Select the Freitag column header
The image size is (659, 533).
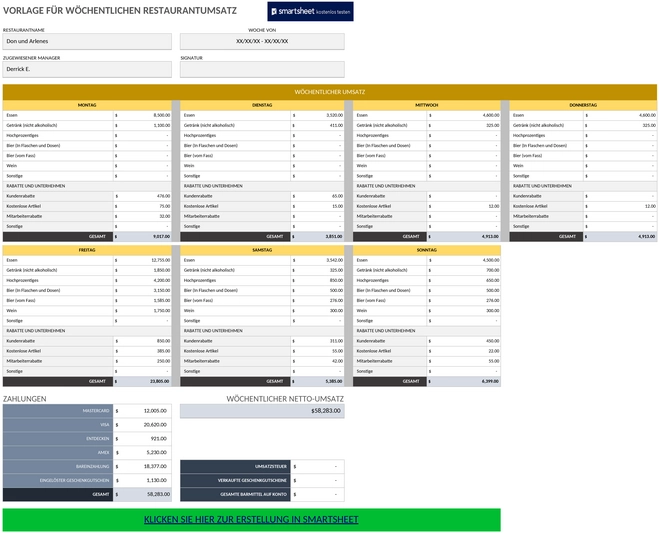(87, 250)
